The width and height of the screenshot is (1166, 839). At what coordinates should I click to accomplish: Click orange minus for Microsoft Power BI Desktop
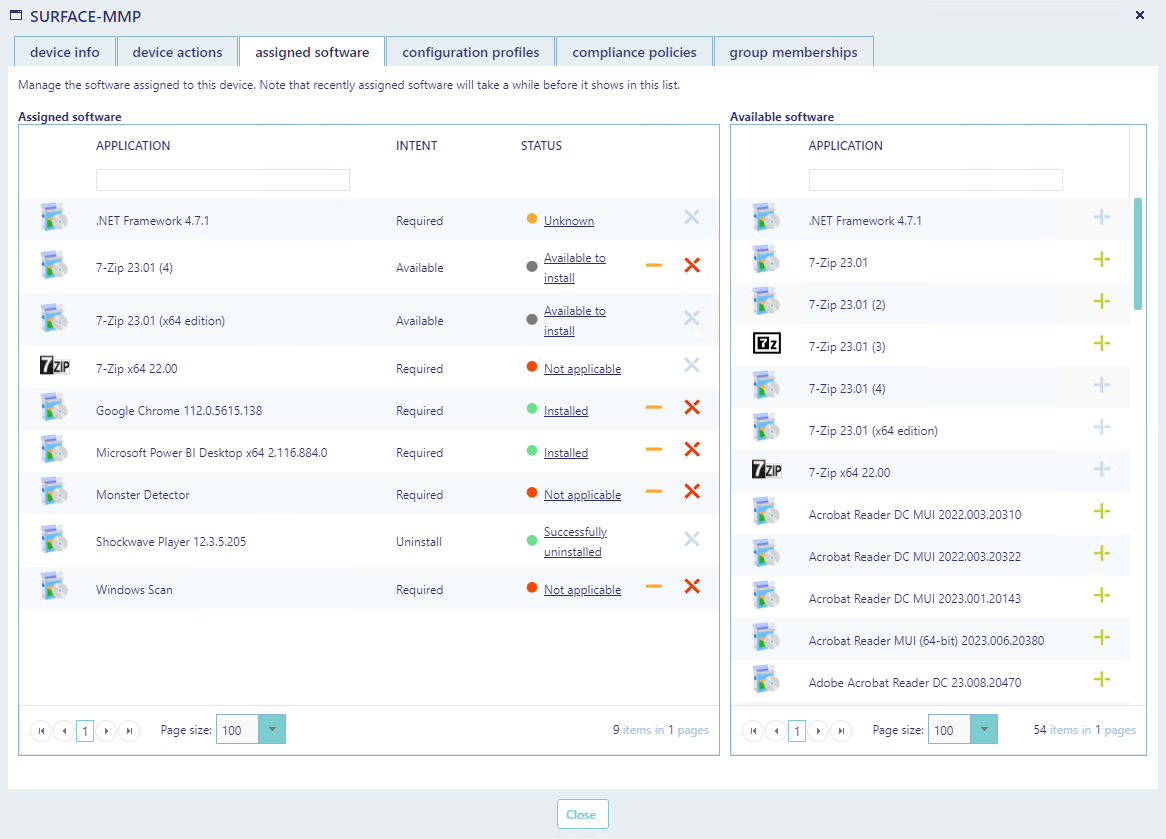pyautogui.click(x=654, y=450)
